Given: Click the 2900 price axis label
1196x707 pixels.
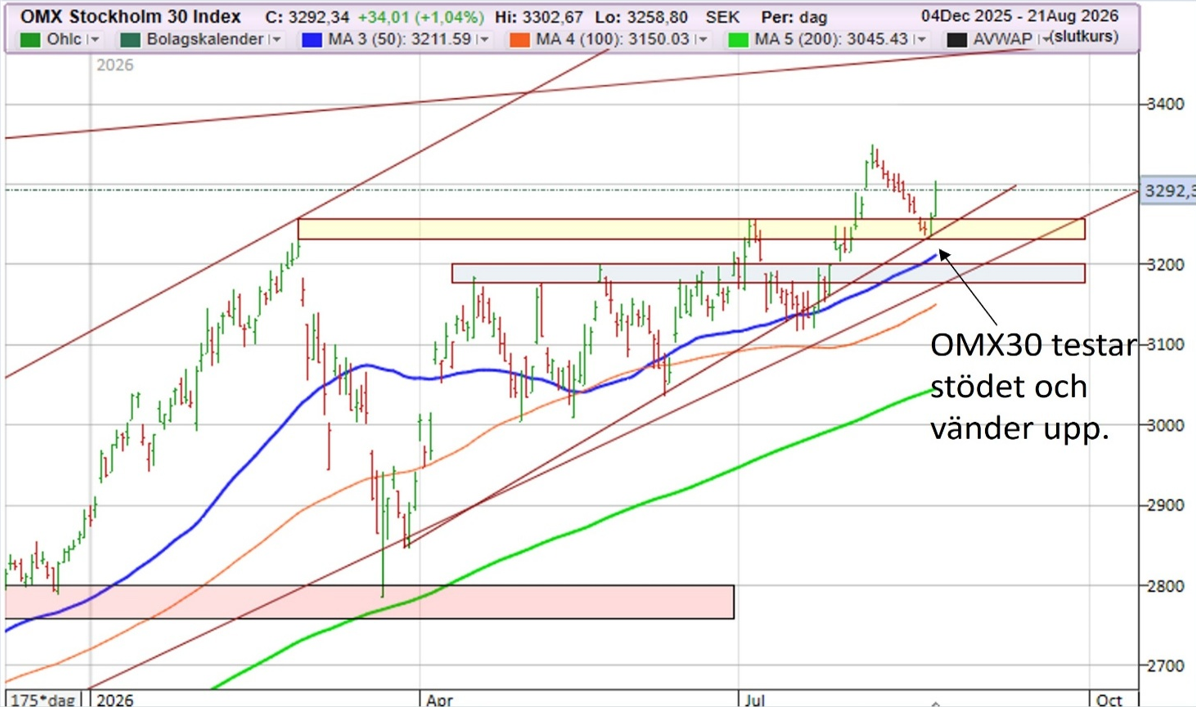Looking at the screenshot, I should tap(1166, 505).
